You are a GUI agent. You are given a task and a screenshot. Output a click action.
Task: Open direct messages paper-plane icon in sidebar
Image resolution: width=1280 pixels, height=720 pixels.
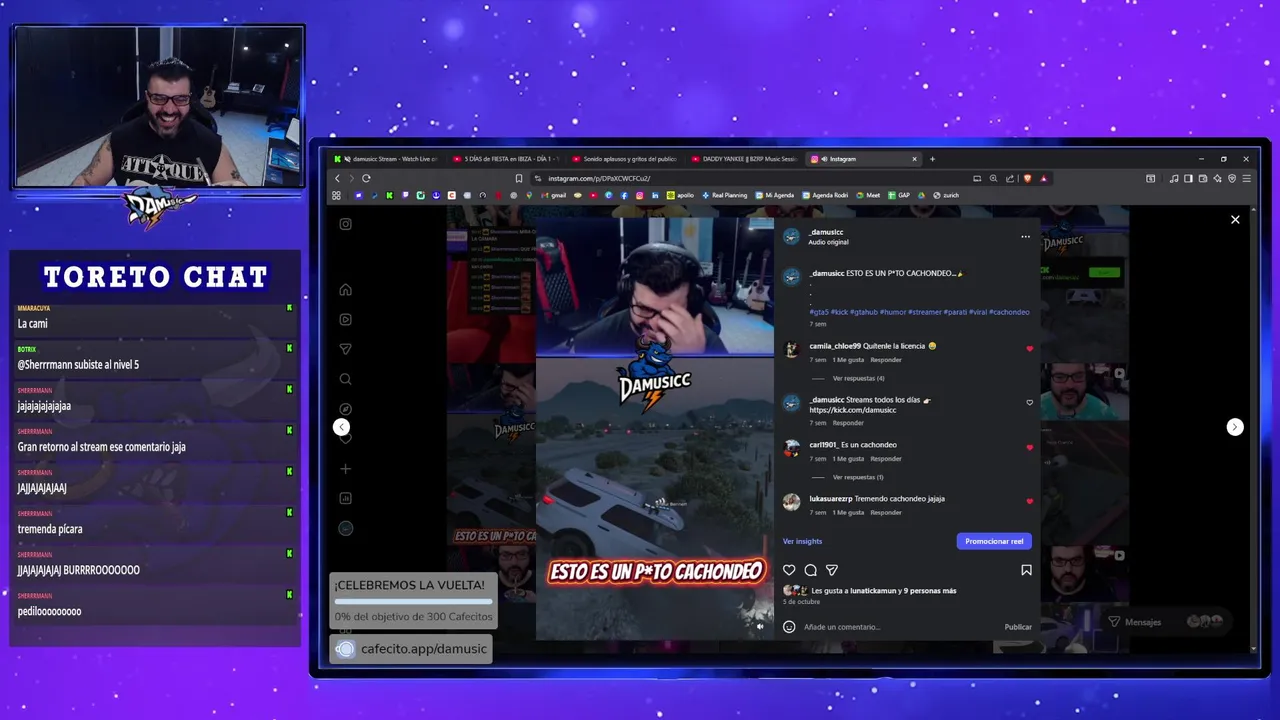pos(345,349)
